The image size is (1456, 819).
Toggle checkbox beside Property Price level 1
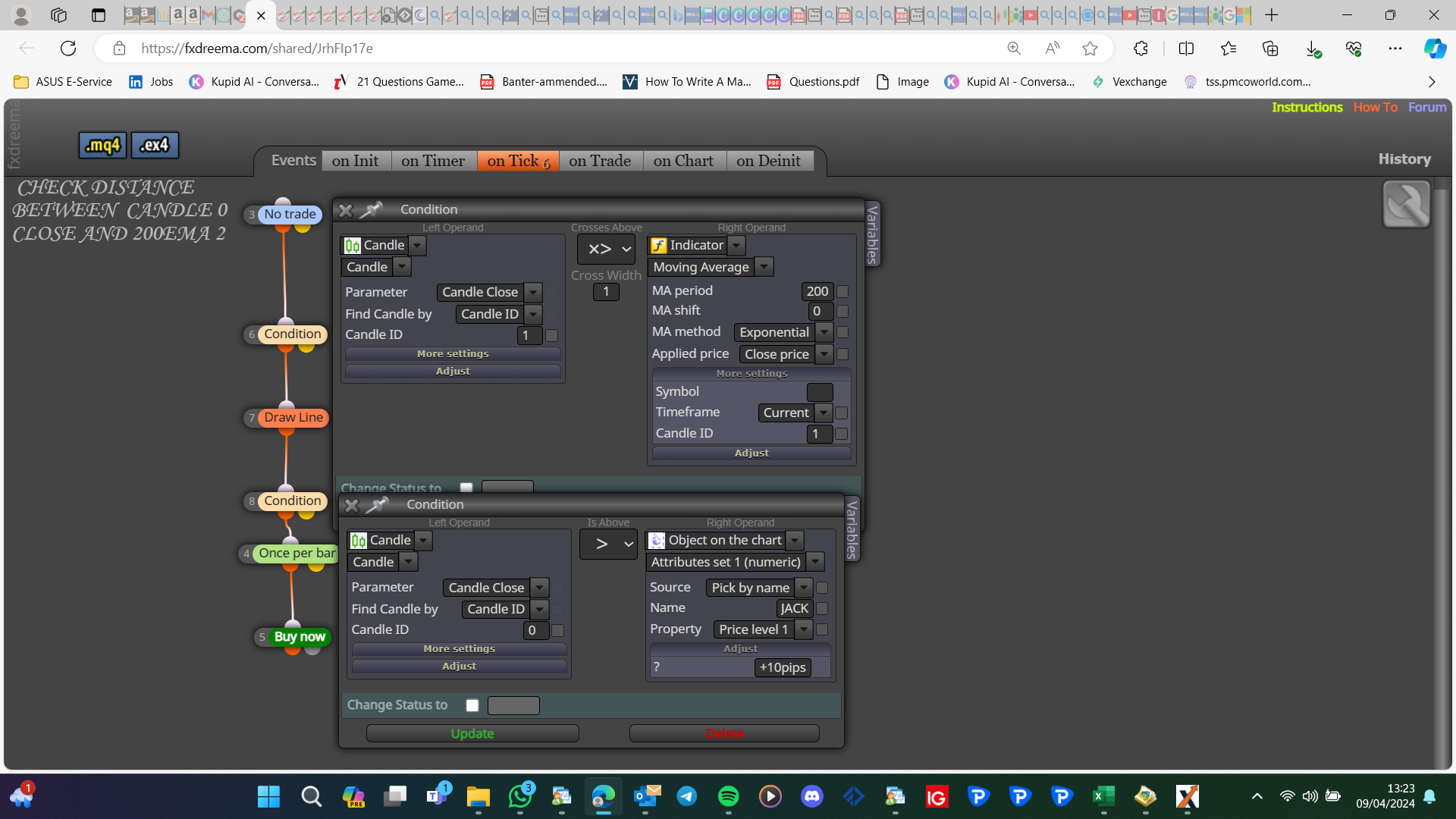click(x=822, y=629)
